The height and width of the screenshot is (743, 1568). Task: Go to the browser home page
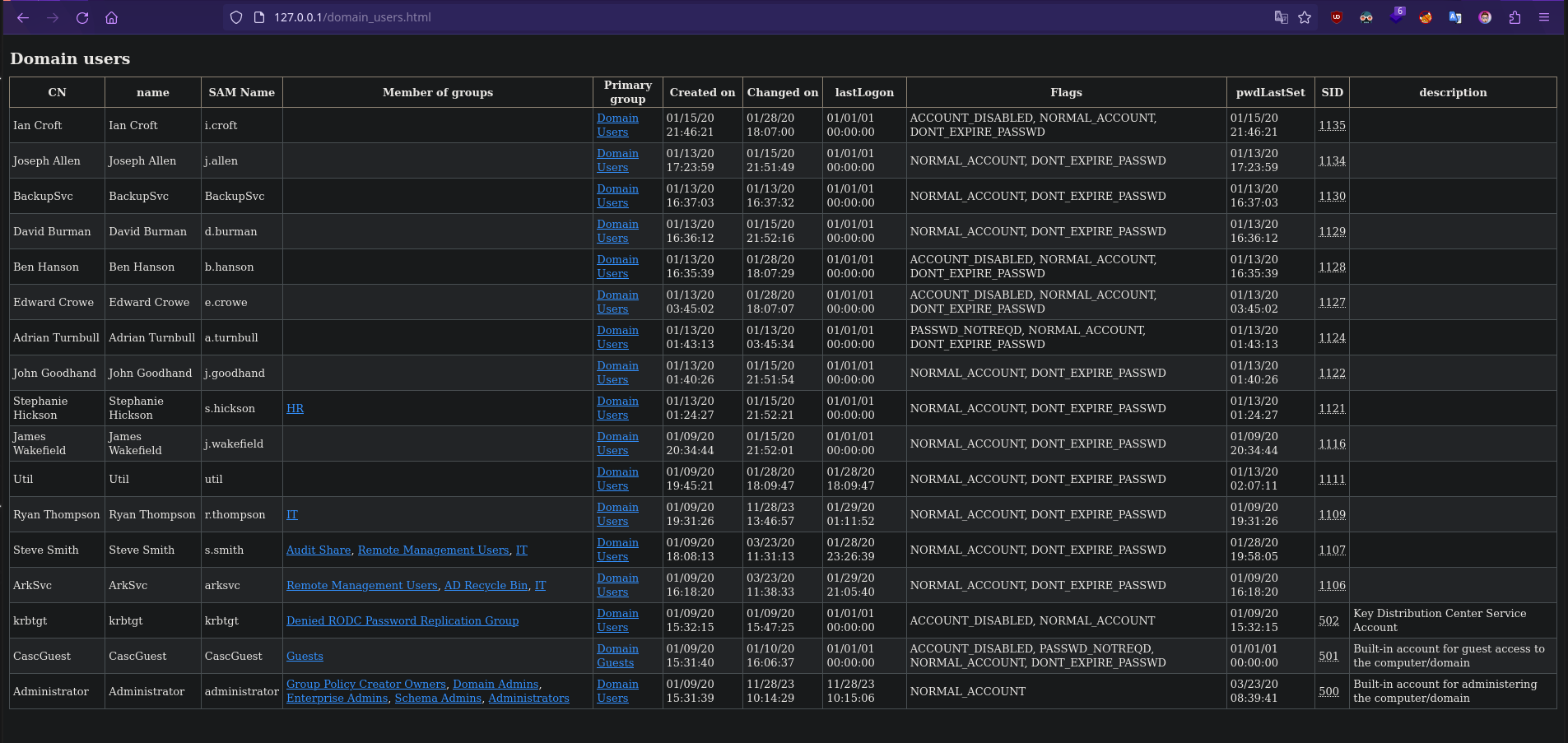[x=112, y=17]
